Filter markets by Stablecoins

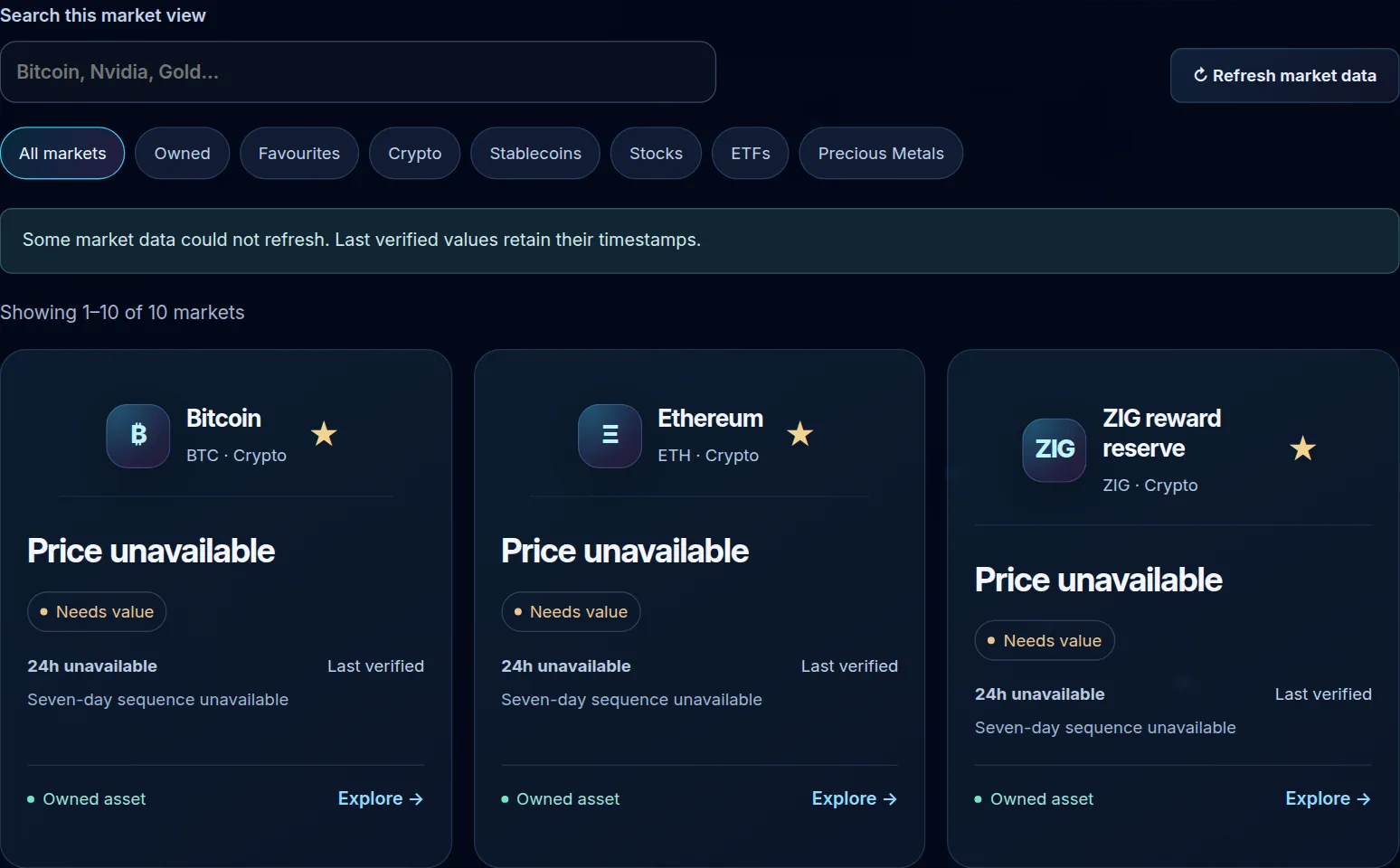(x=535, y=154)
